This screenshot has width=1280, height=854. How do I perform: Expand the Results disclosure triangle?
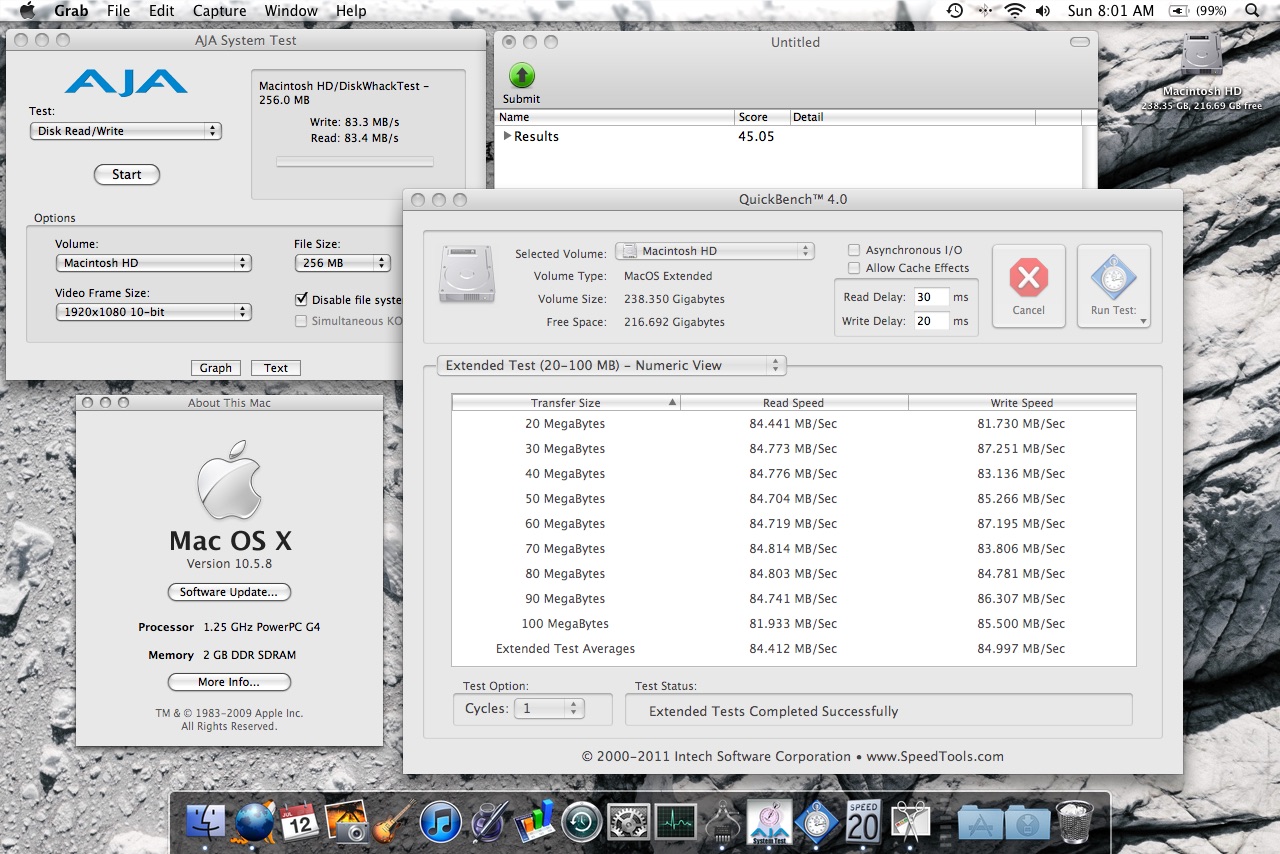[x=507, y=136]
